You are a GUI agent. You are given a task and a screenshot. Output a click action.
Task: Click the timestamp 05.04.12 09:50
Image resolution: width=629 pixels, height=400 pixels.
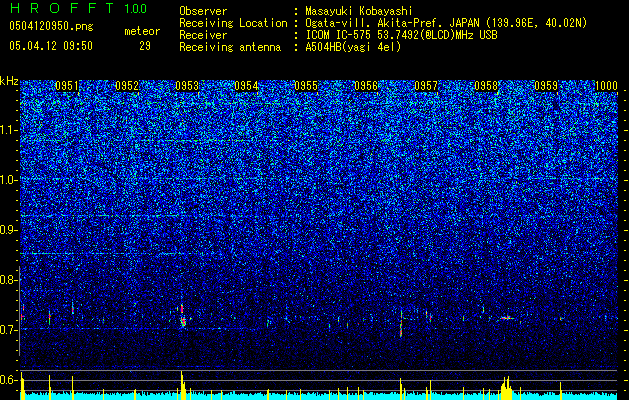[x=51, y=46]
